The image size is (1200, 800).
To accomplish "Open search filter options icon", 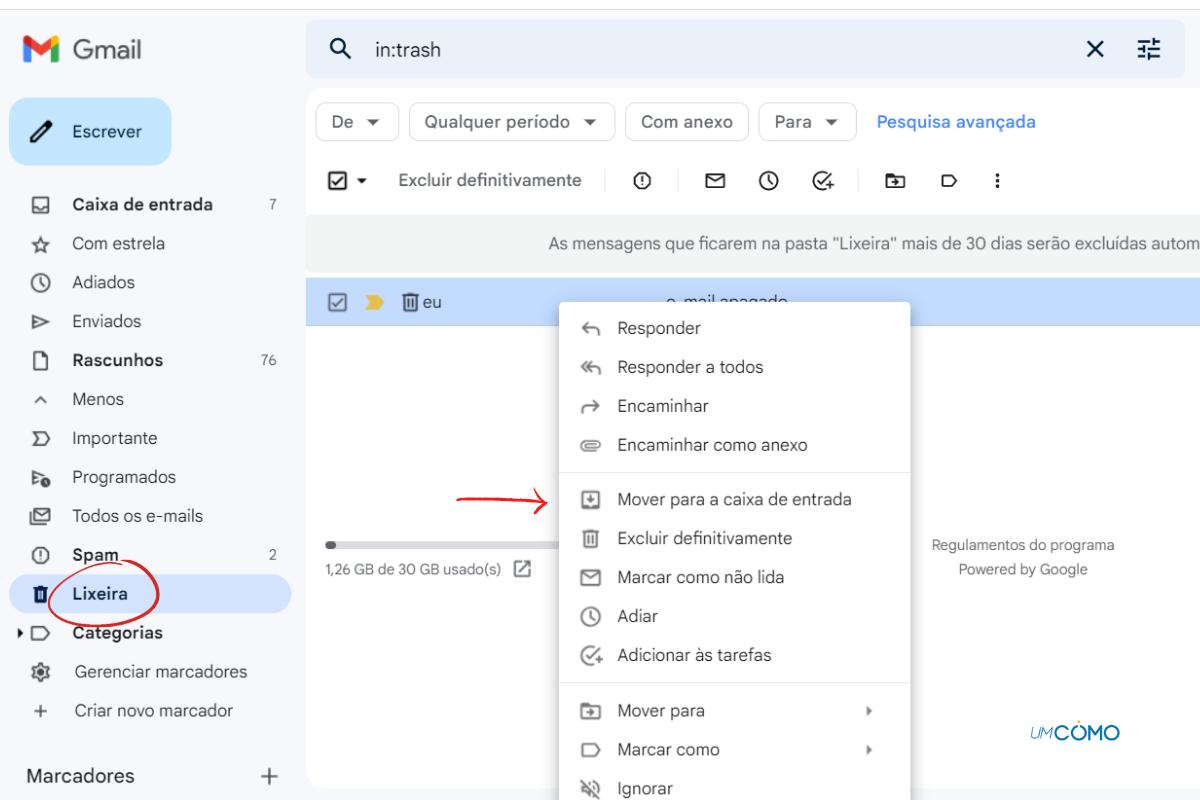I will point(1149,49).
